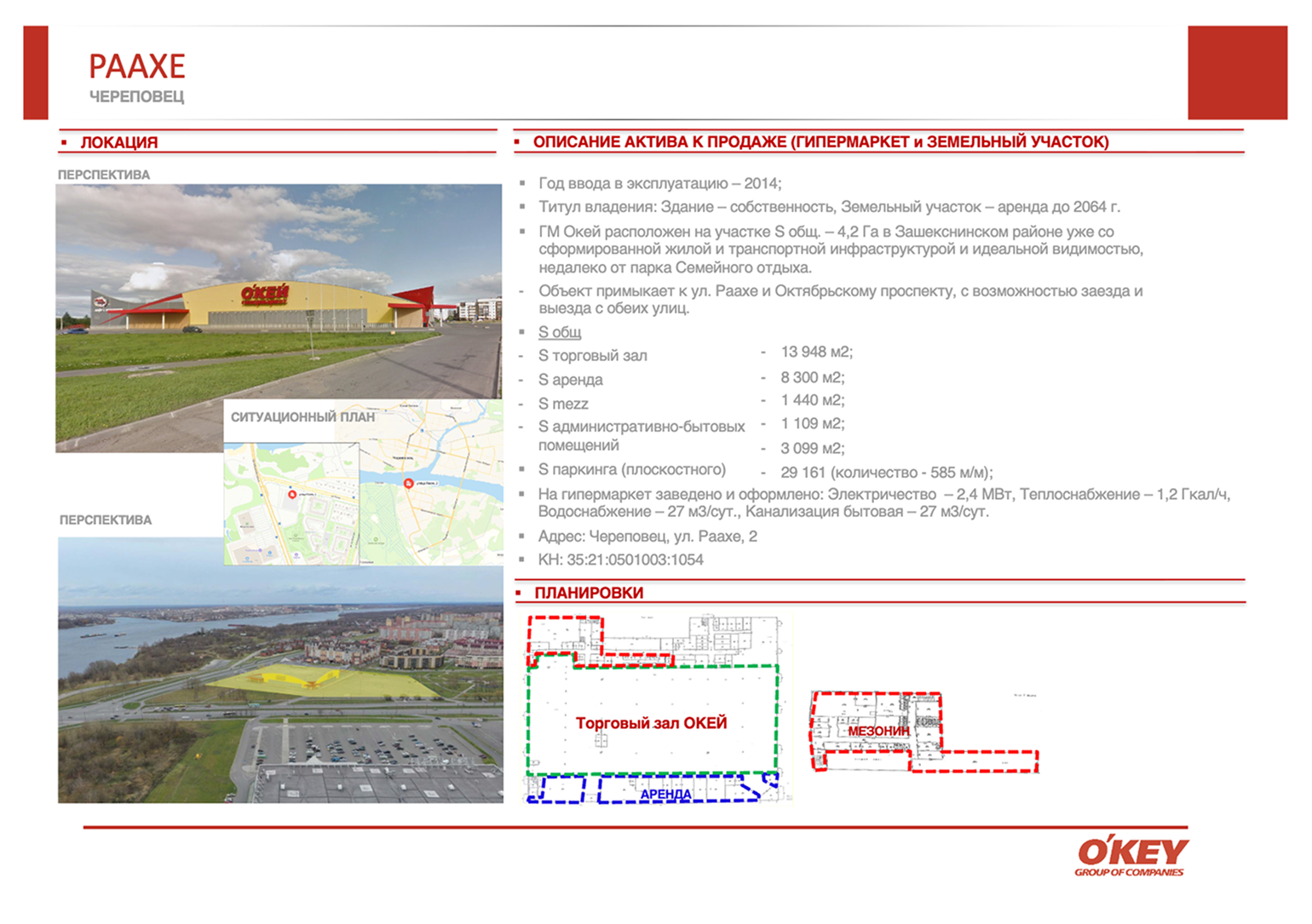Click the paragraph starting "ГМ Окей расположен"
Screen dimensions: 1312x924
point(841,250)
